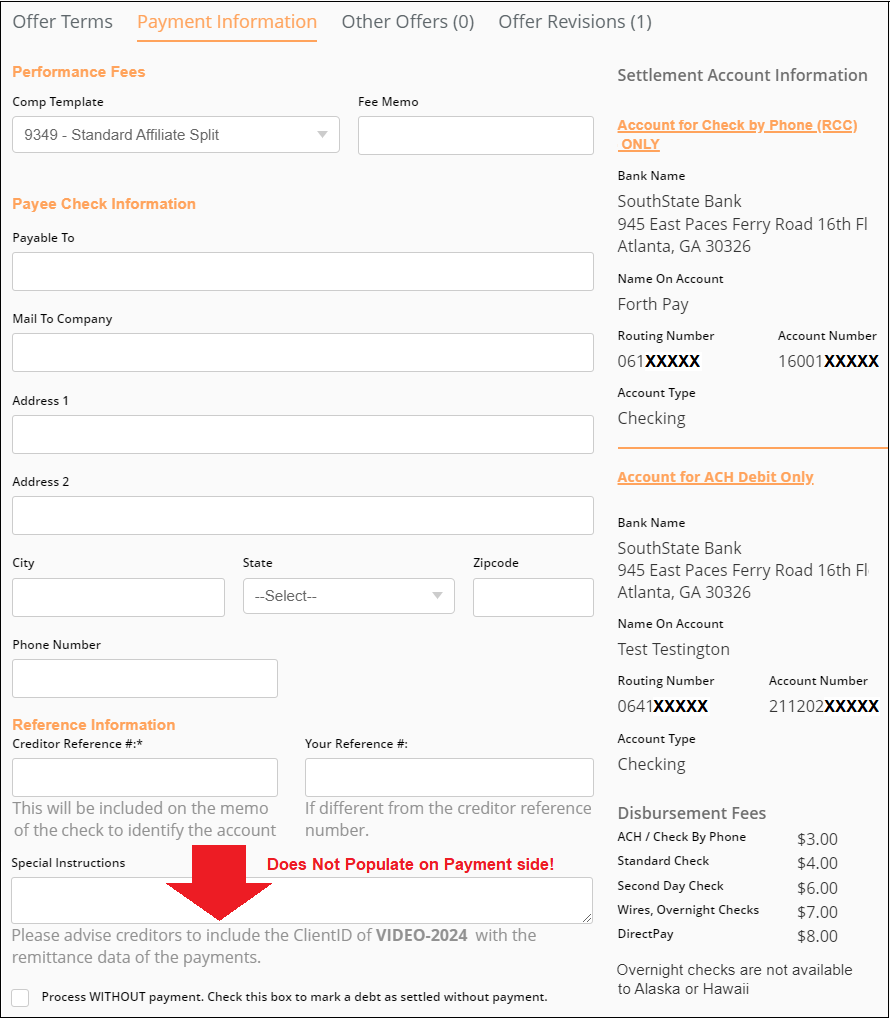Click the Settlement Account Information heading
Viewport: 890px width, 1018px height.
click(742, 75)
